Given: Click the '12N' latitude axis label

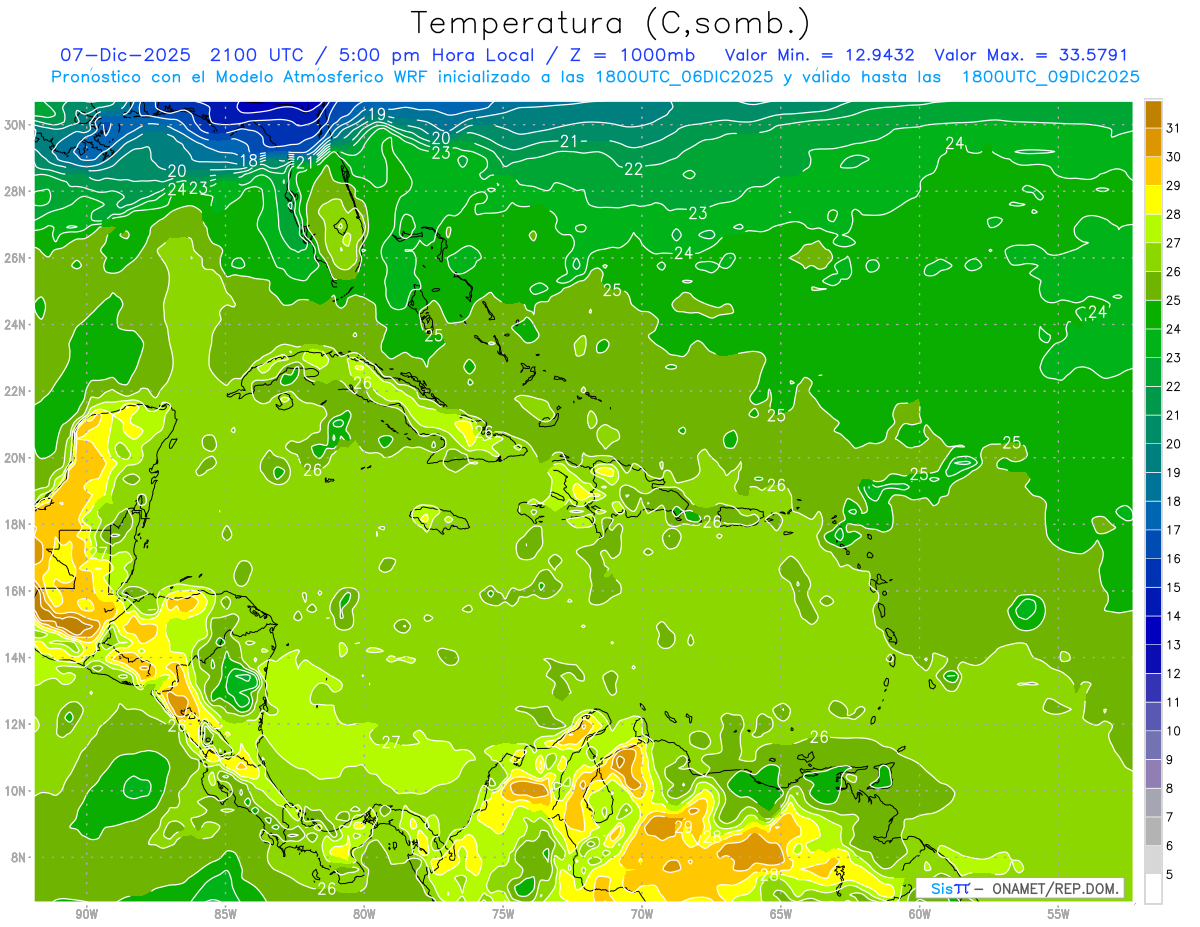Looking at the screenshot, I should tap(14, 723).
